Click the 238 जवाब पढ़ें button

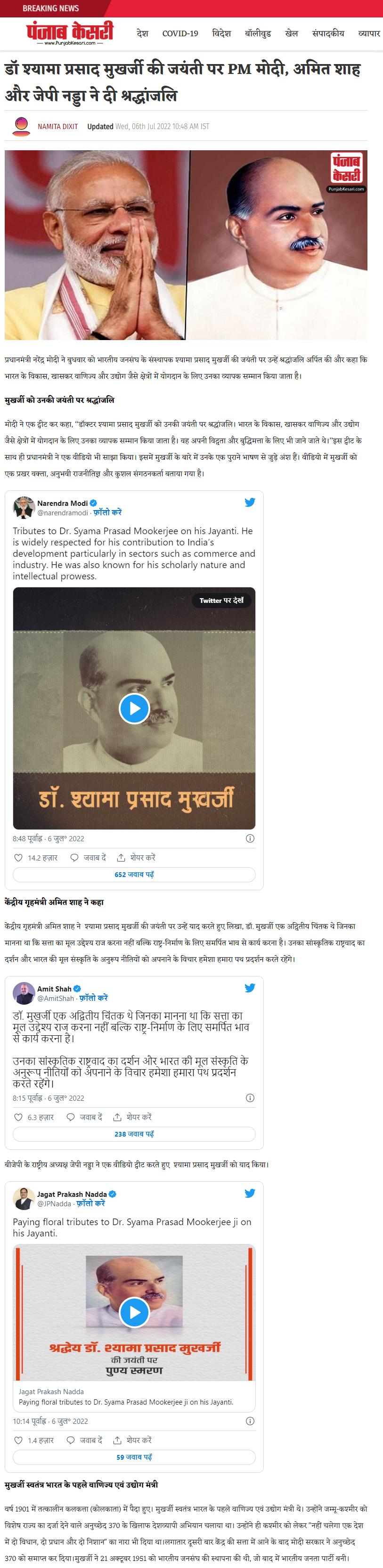134,1133
